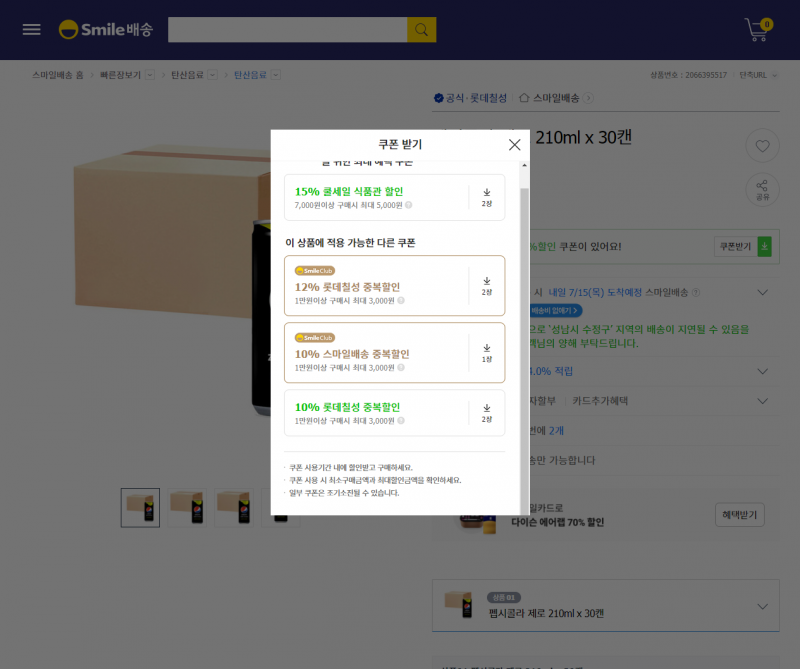
Task: Click the coupon popup scrollbar
Action: point(524,337)
